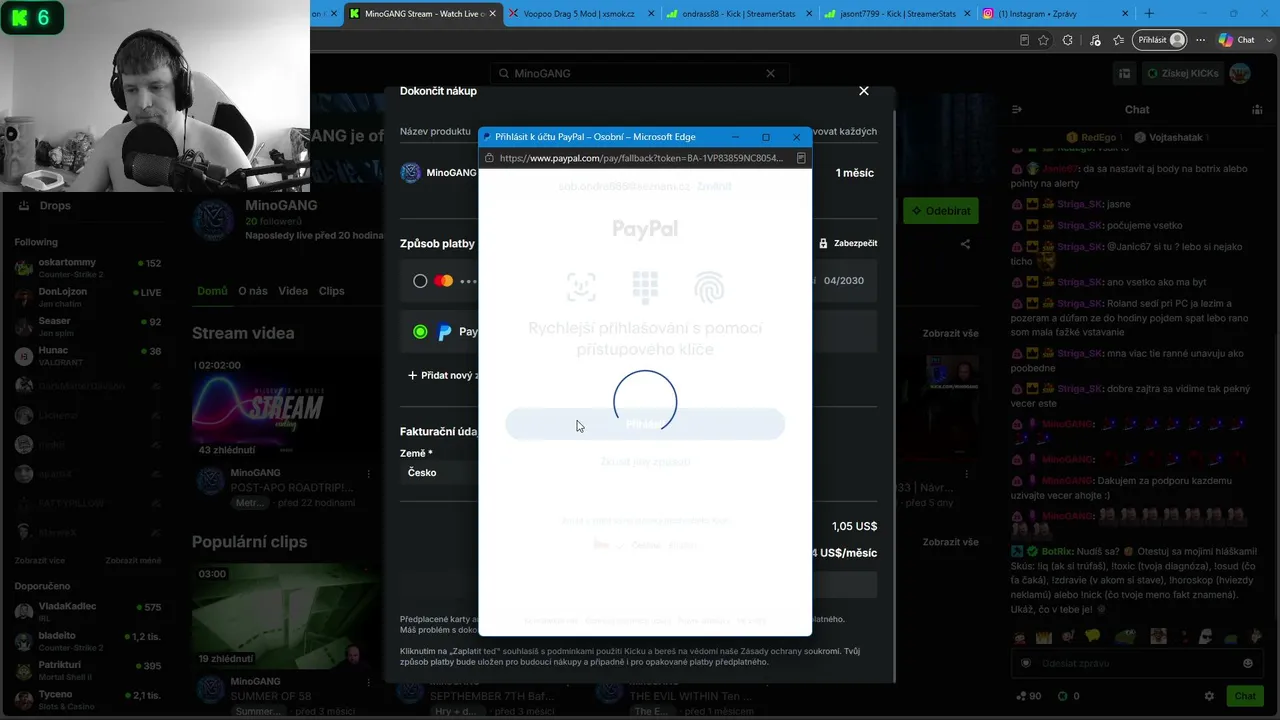Open Hunac channel in Following list

click(x=88, y=356)
